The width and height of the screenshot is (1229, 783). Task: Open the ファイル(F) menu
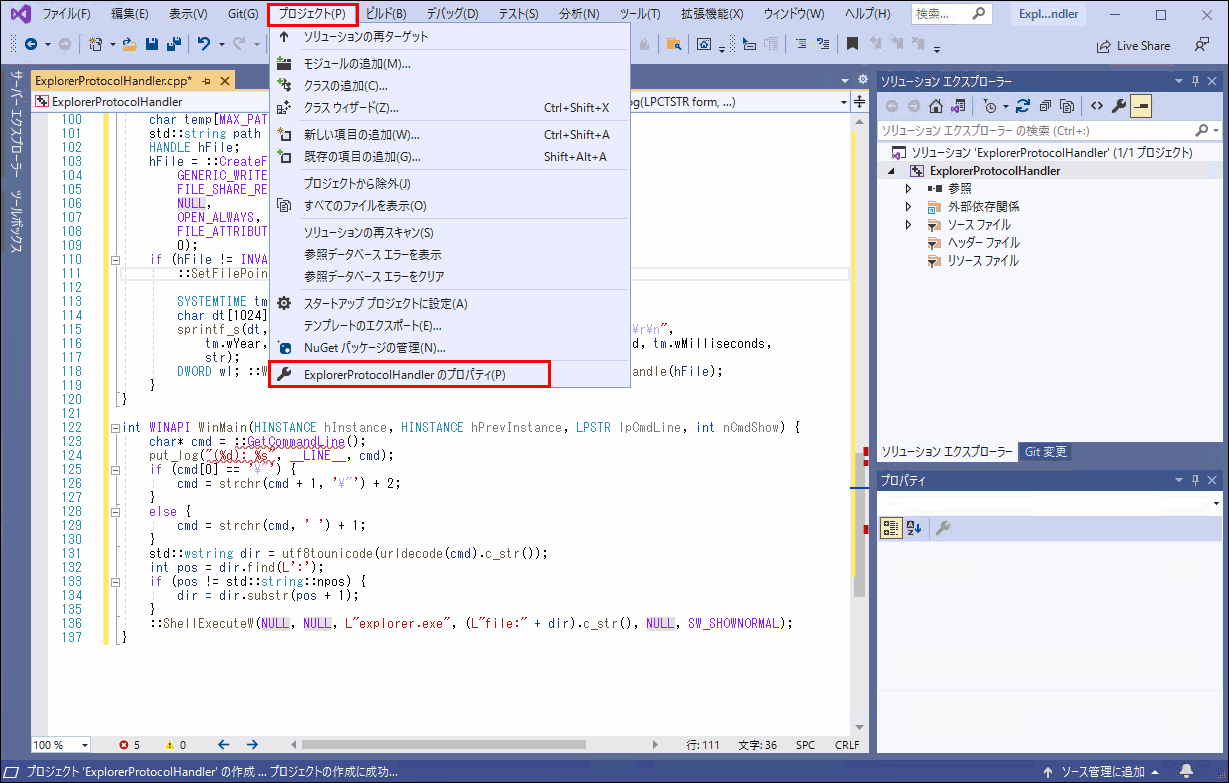click(x=66, y=14)
